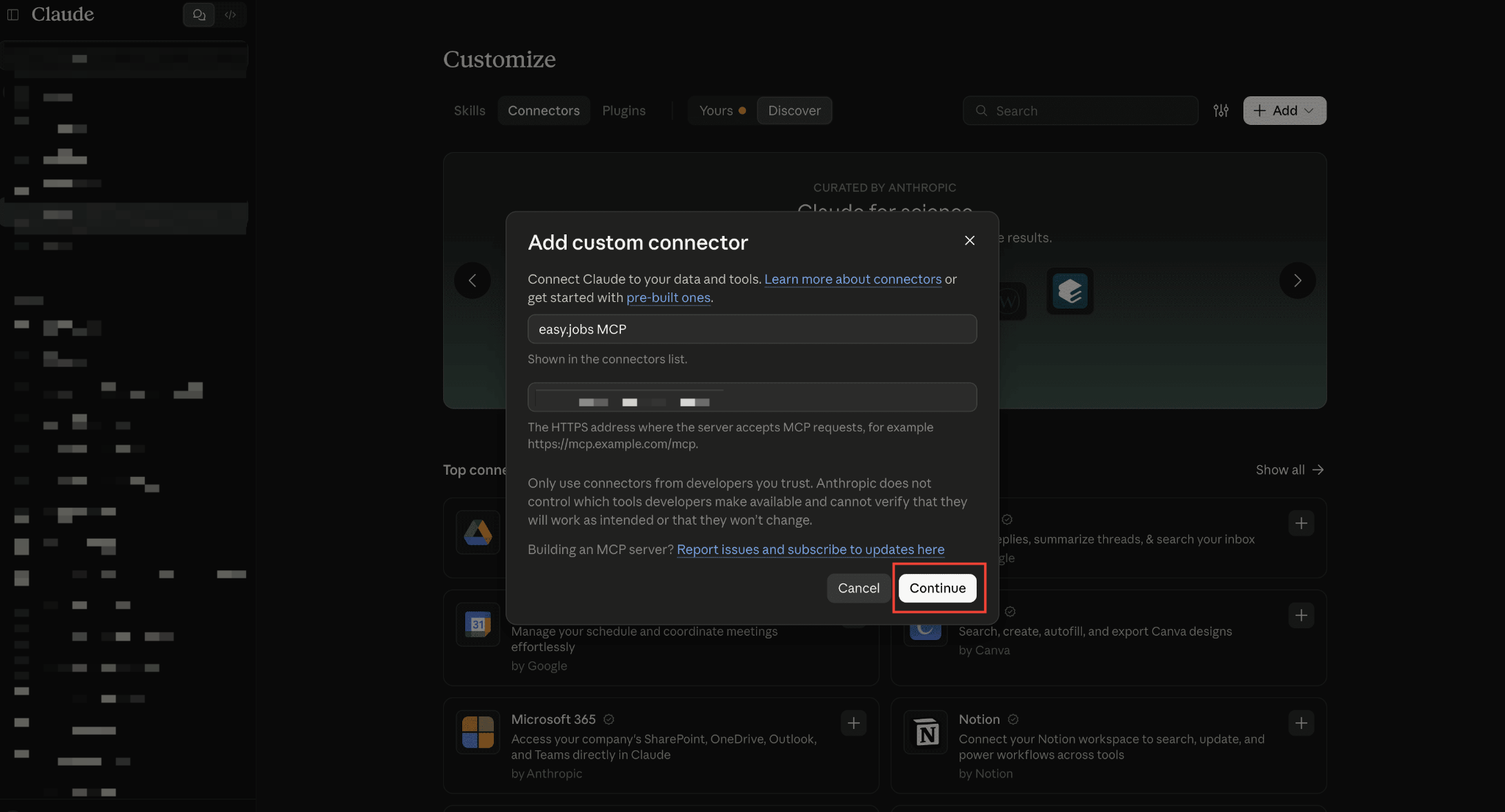Click the previous carousel arrow
Screen dimensions: 1505x812
[x=473, y=281]
